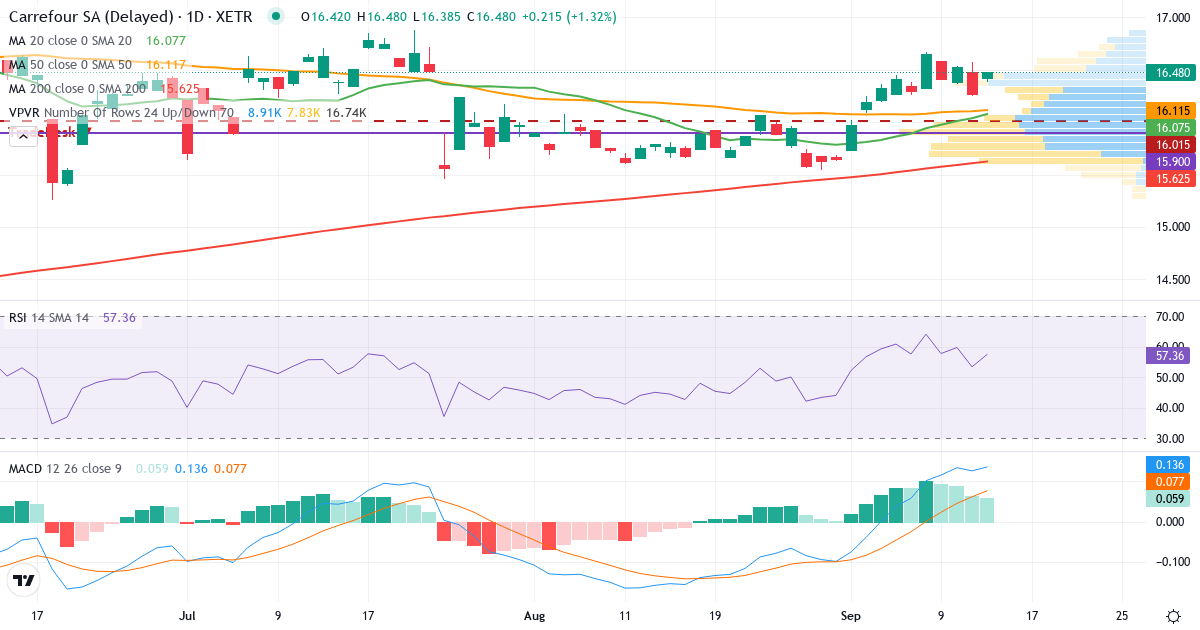Click the low value L16.385

pyautogui.click(x=438, y=17)
